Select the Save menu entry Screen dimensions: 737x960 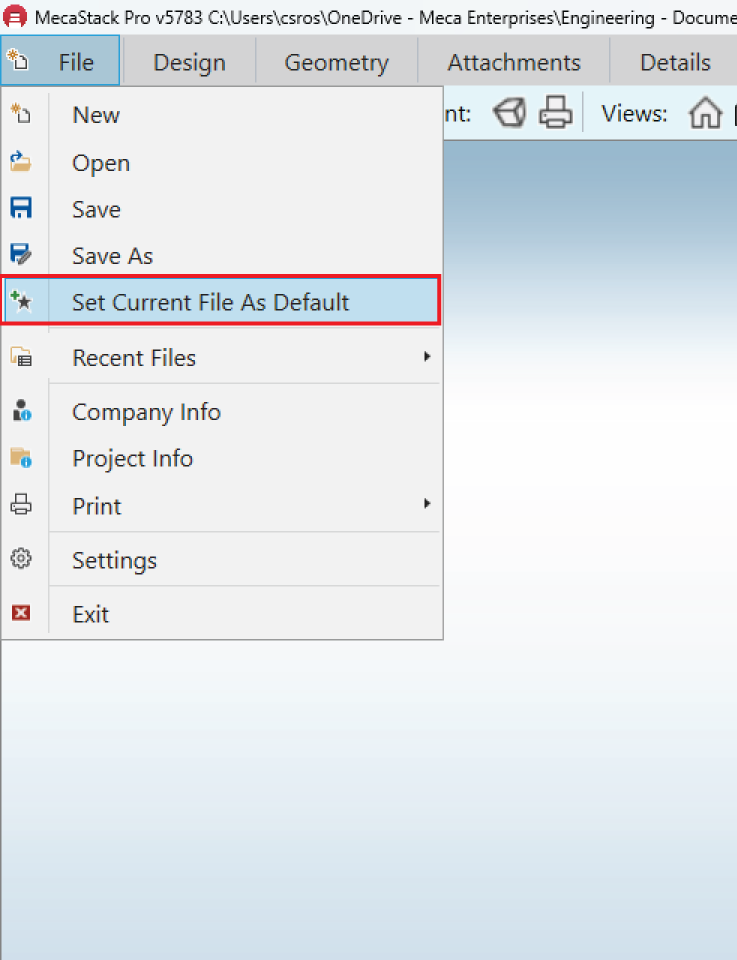(x=222, y=209)
